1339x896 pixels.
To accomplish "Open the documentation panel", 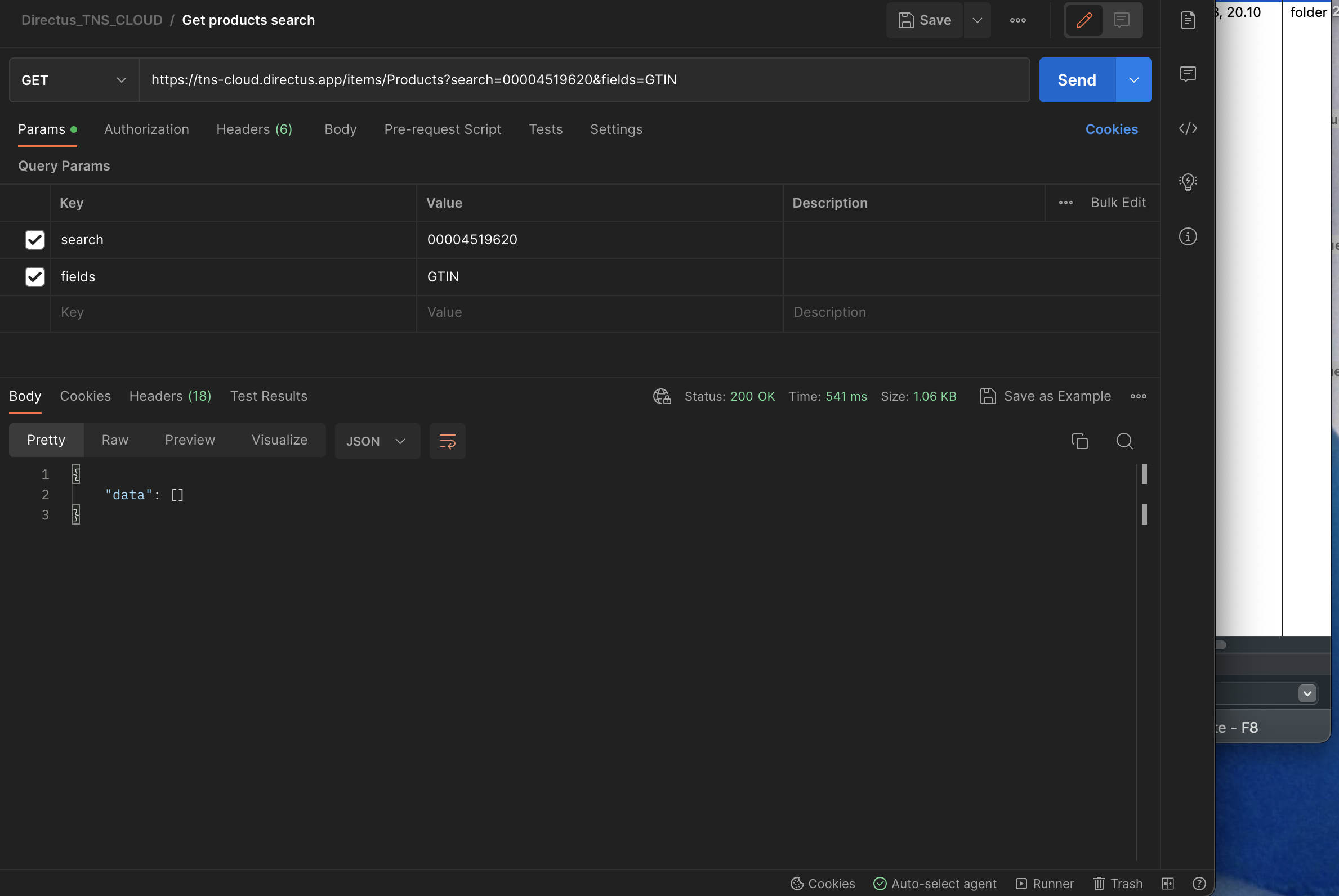I will [x=1188, y=20].
